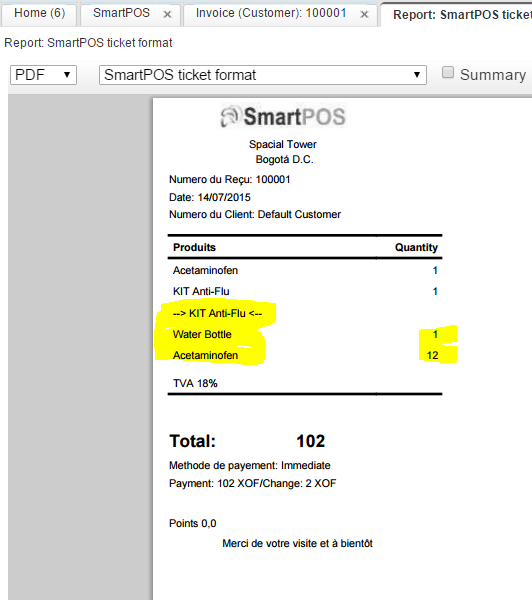The height and width of the screenshot is (600, 532).
Task: Click the 'Report: SmartPOS ticket format' heading
Action: (88, 43)
